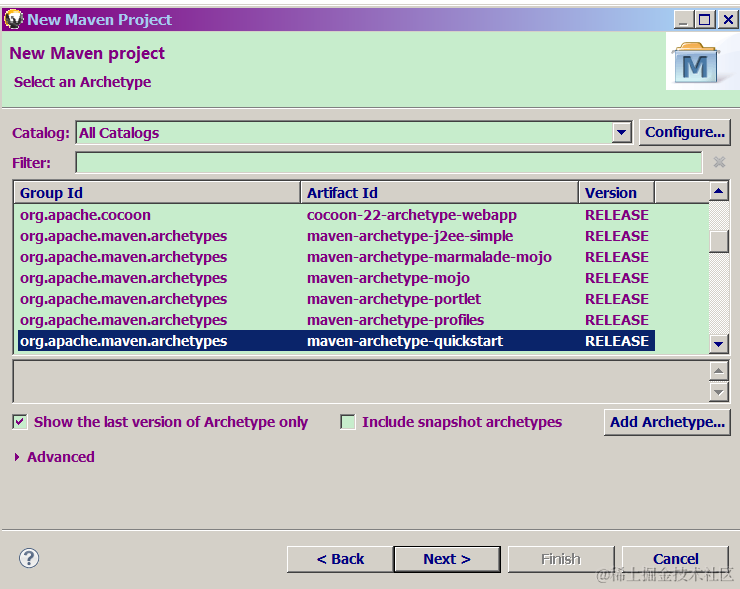
Task: Open the help question mark icon
Action: [x=29, y=558]
